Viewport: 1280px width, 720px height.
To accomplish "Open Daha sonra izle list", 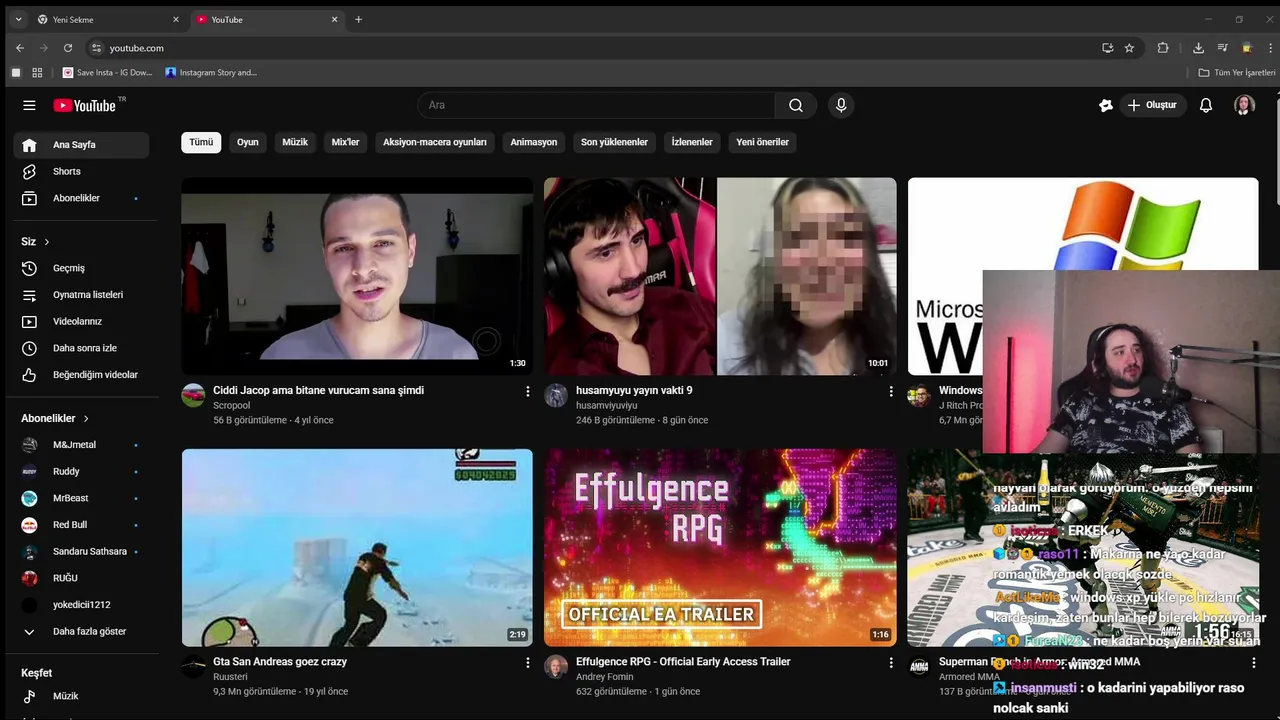I will [81, 348].
